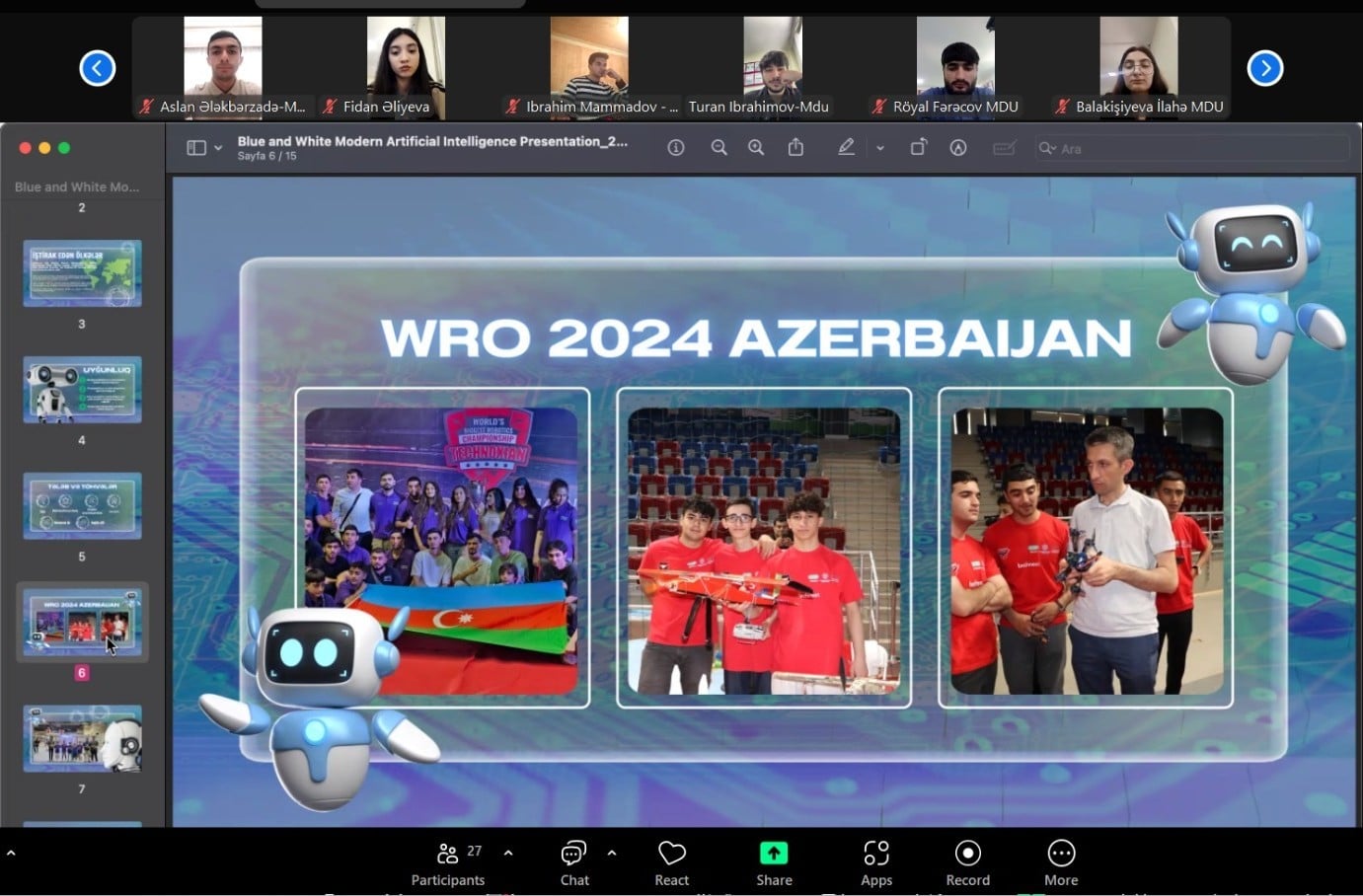Start recording the meeting
Screen dimensions: 1363x896
968,863
